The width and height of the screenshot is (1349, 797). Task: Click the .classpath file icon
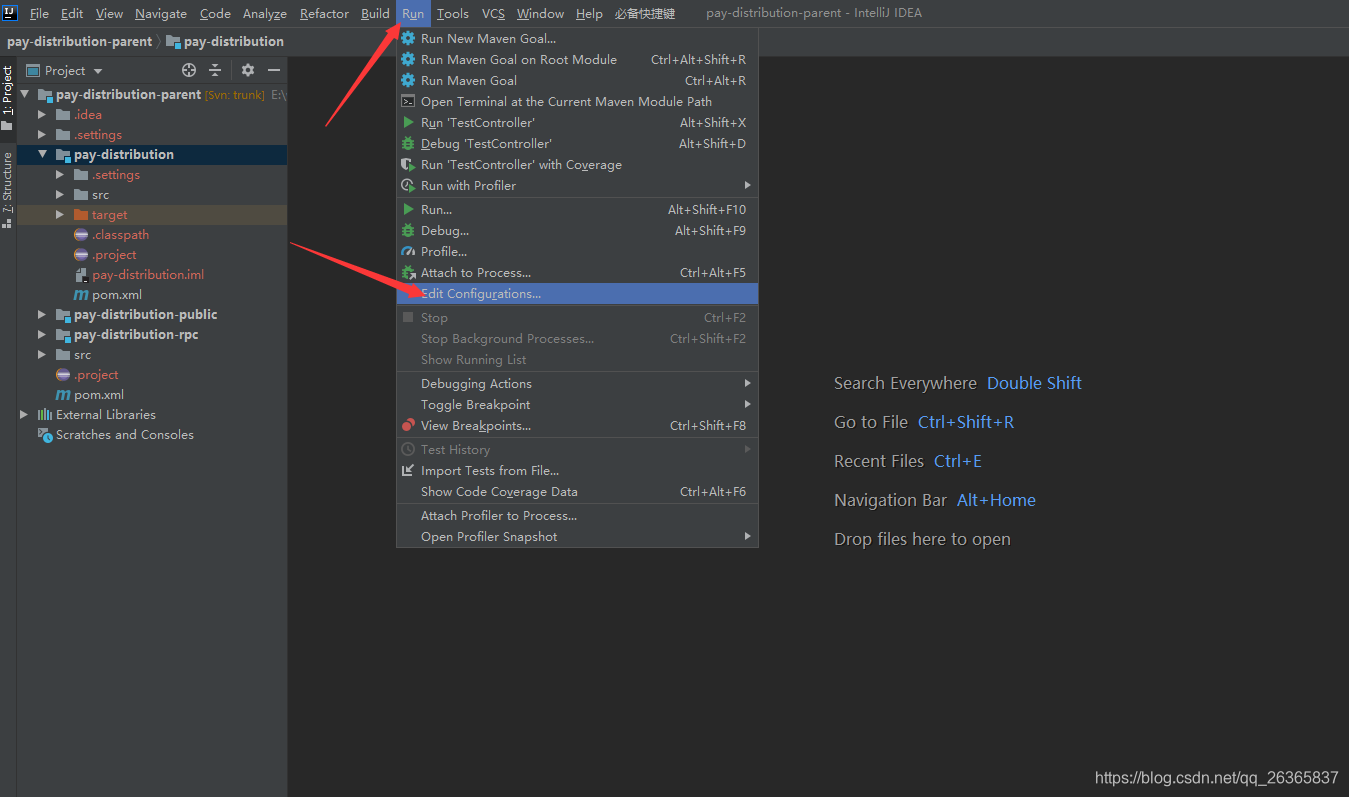pyautogui.click(x=82, y=234)
